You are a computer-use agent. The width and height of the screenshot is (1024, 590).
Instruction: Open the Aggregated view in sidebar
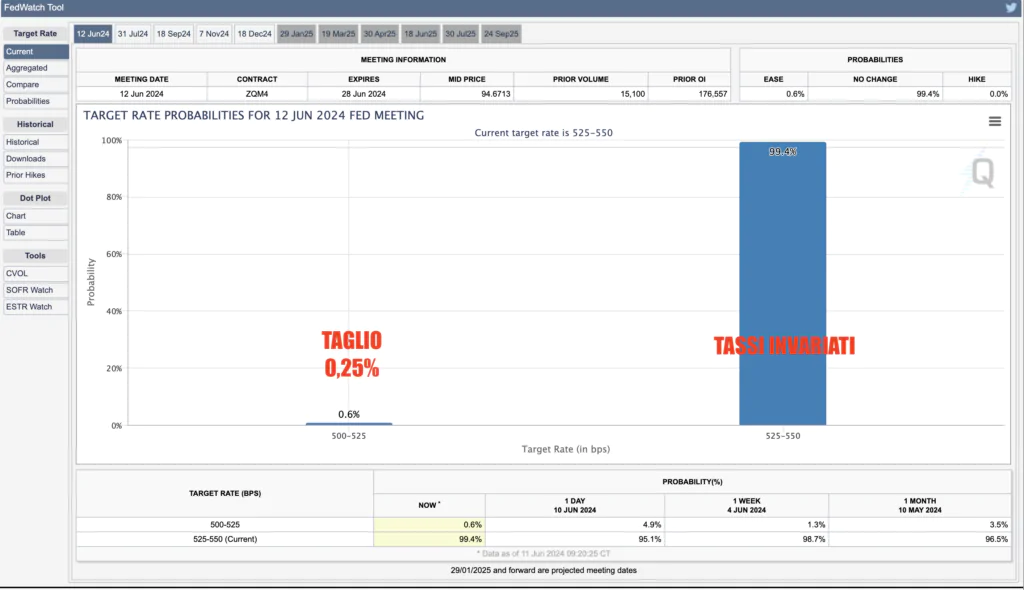coord(36,68)
